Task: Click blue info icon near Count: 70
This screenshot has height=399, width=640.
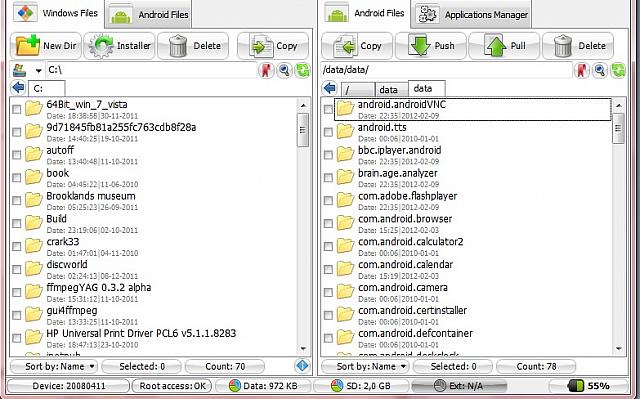Action: coord(302,366)
